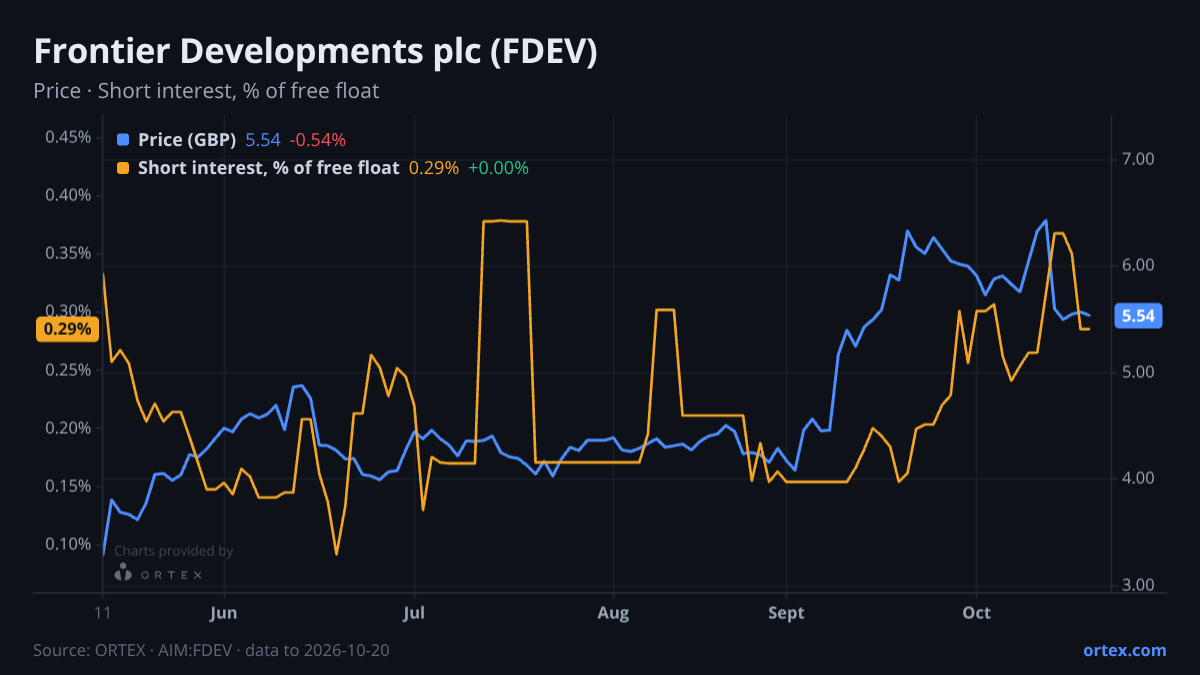1200x675 pixels.
Task: Open the ortex.com link
Action: 1125,650
